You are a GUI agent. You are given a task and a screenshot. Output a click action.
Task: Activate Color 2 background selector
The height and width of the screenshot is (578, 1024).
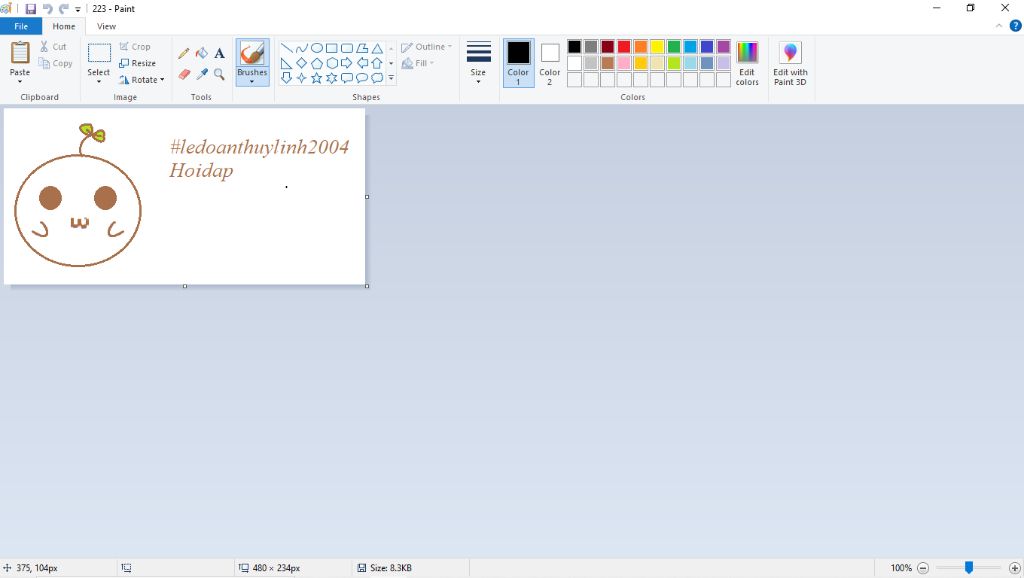pyautogui.click(x=550, y=63)
